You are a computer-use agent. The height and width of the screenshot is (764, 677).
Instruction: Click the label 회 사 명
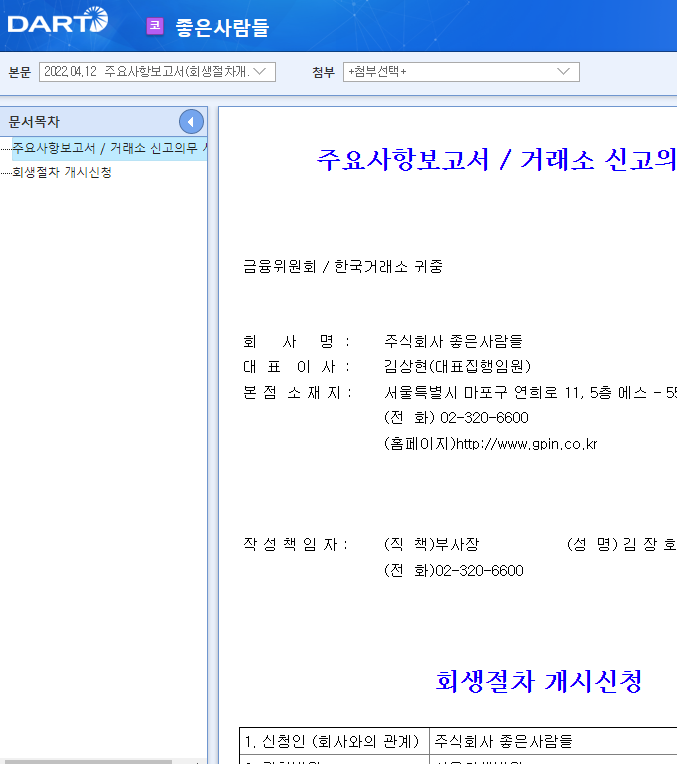pos(296,341)
